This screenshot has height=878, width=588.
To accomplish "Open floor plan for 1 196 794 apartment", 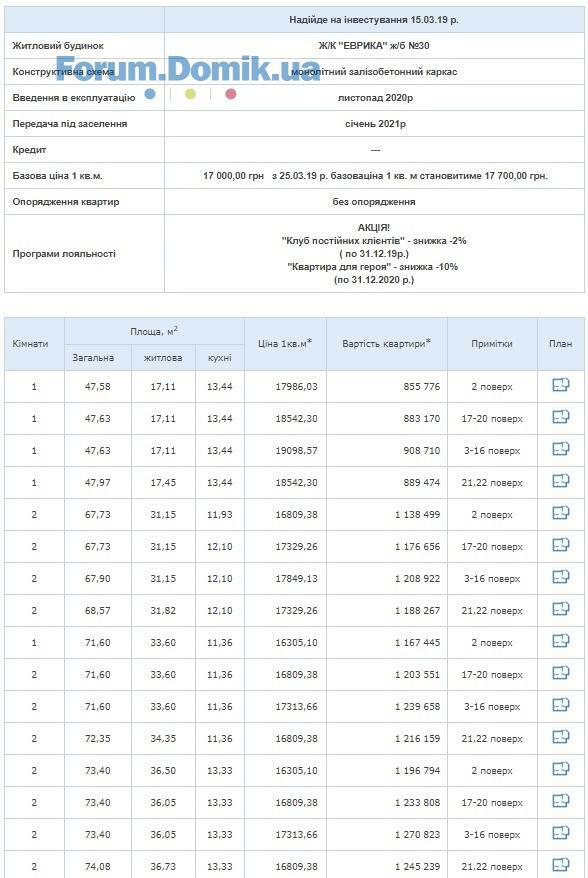I will tap(561, 768).
